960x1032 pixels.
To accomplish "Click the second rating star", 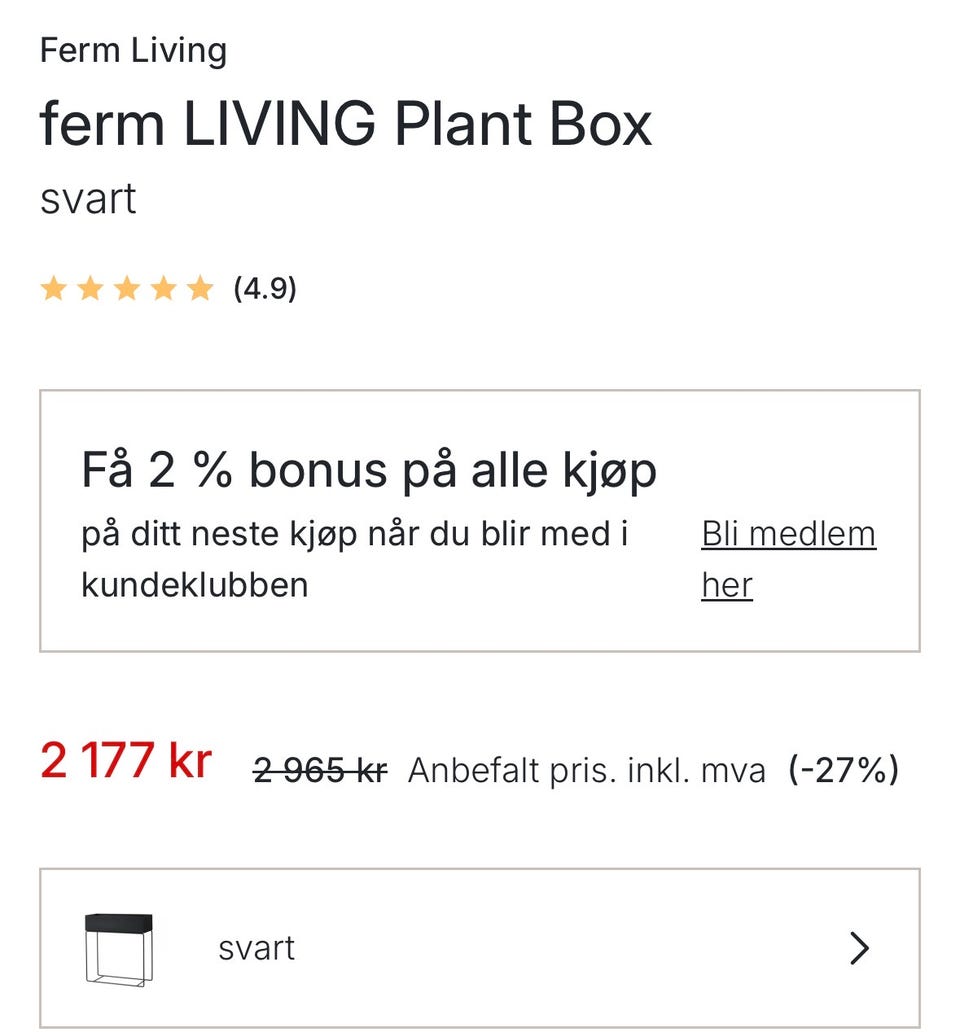I will (x=90, y=290).
